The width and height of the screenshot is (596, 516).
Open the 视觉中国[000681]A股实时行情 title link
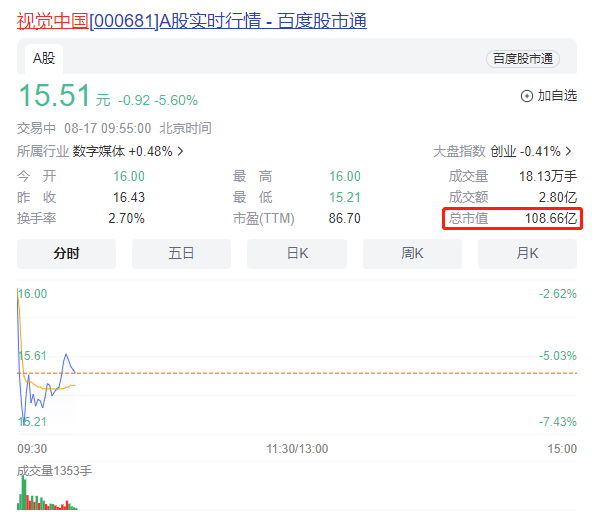pyautogui.click(x=192, y=21)
